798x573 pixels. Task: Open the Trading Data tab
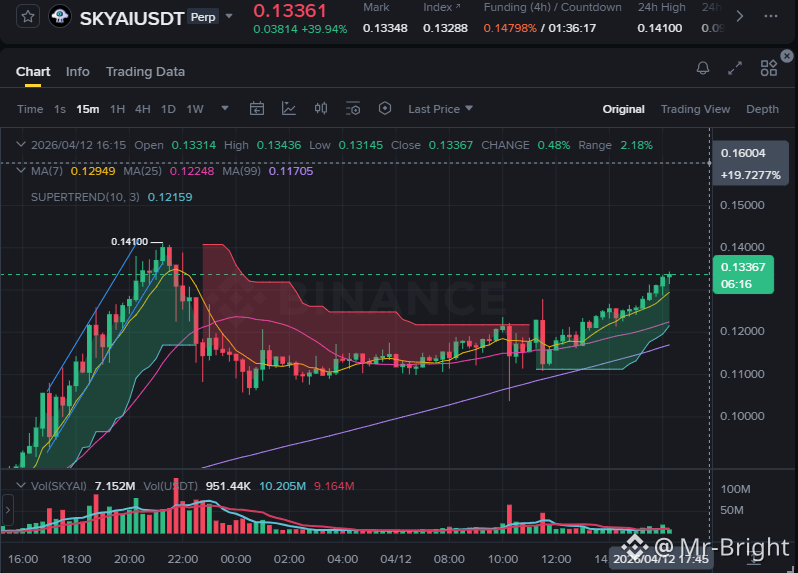(145, 72)
